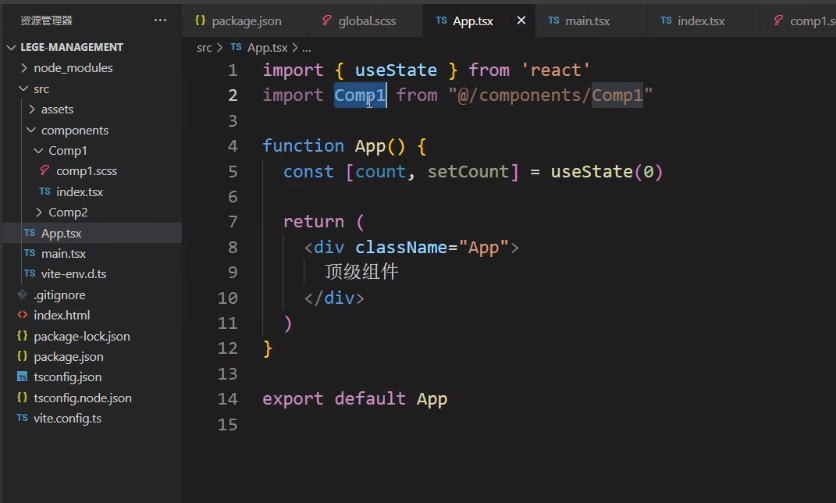Click TS icon of main.tsx in tree
The image size is (836, 503).
tap(29, 253)
